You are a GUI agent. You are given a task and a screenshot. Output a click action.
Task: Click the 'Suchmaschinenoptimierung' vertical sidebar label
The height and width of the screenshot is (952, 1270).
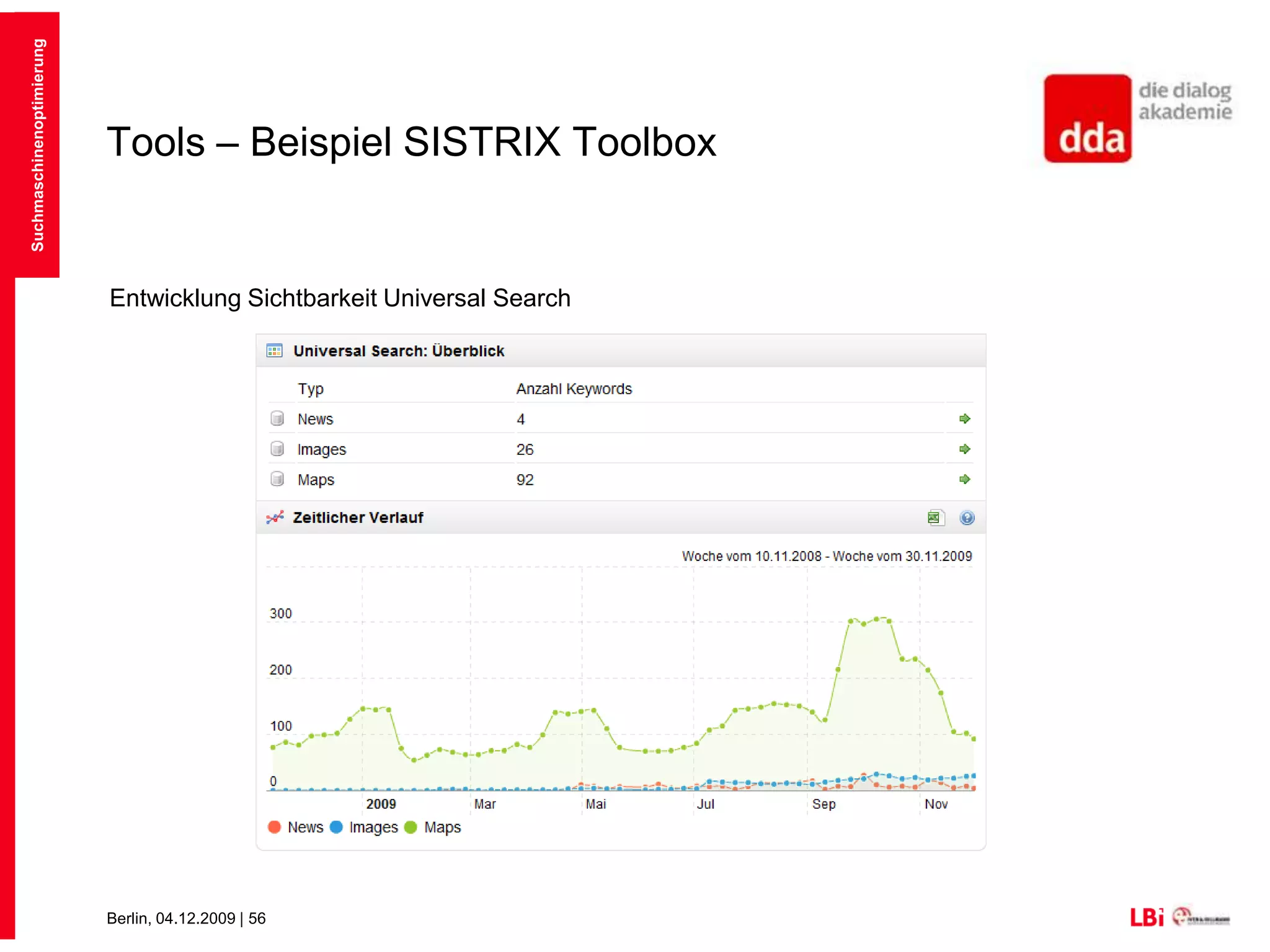[x=37, y=145]
